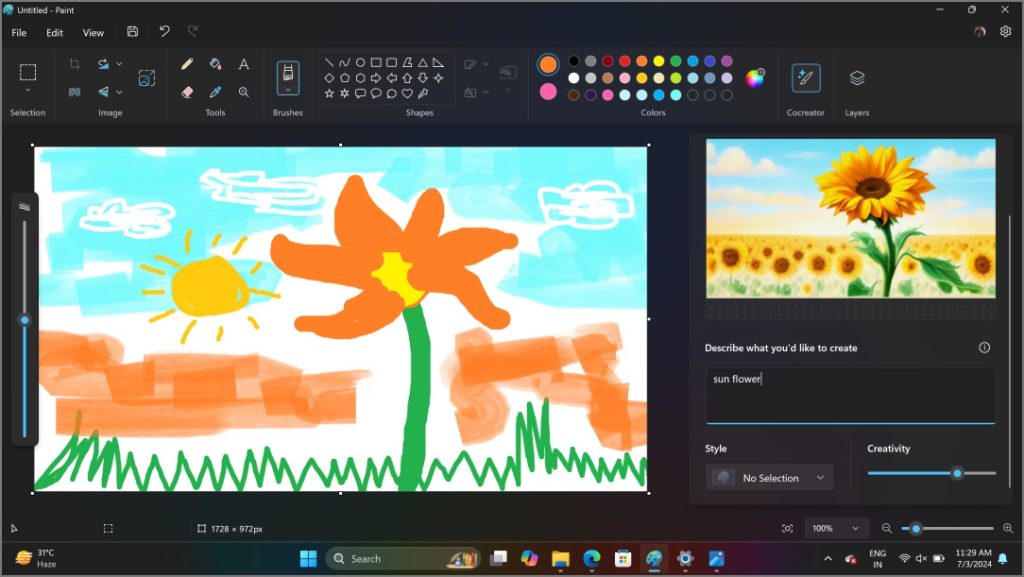The height and width of the screenshot is (577, 1024).
Task: Select the heart shape
Action: click(x=407, y=92)
